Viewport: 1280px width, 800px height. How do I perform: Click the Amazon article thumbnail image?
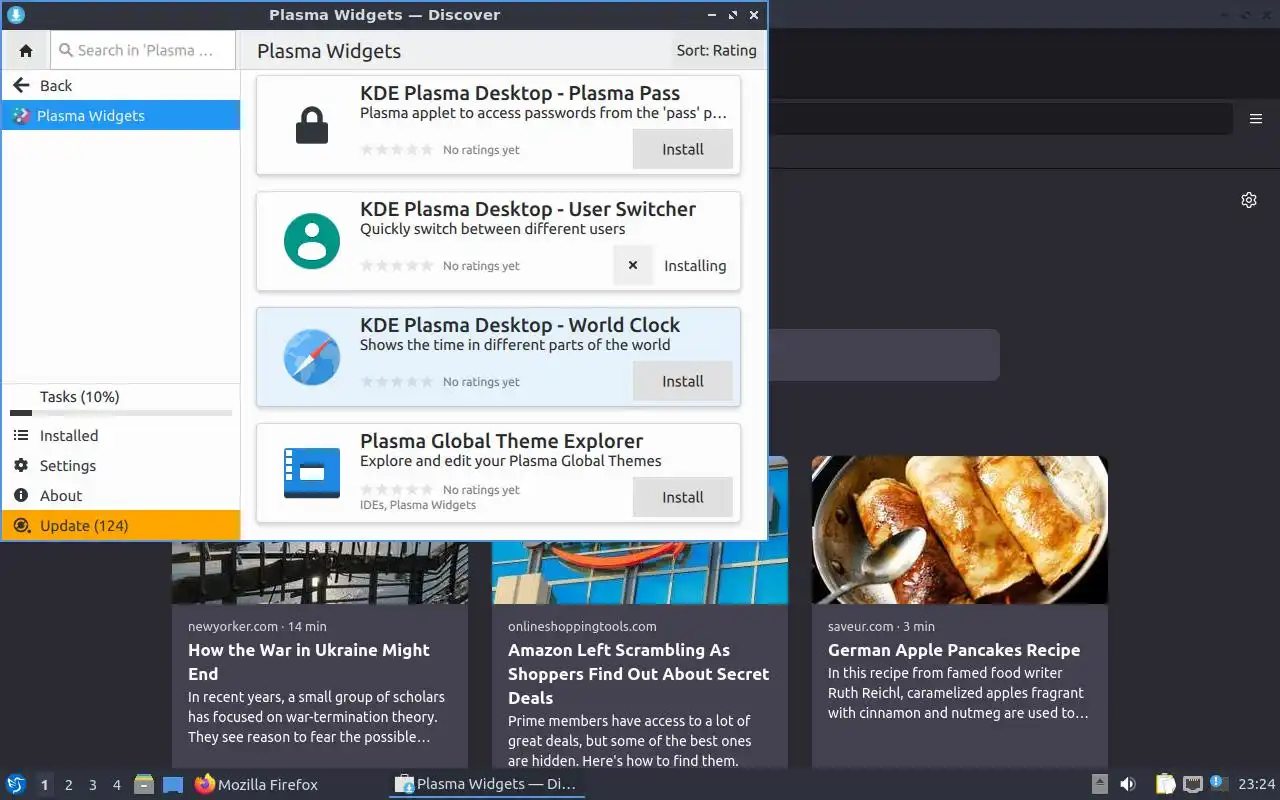coord(640,572)
